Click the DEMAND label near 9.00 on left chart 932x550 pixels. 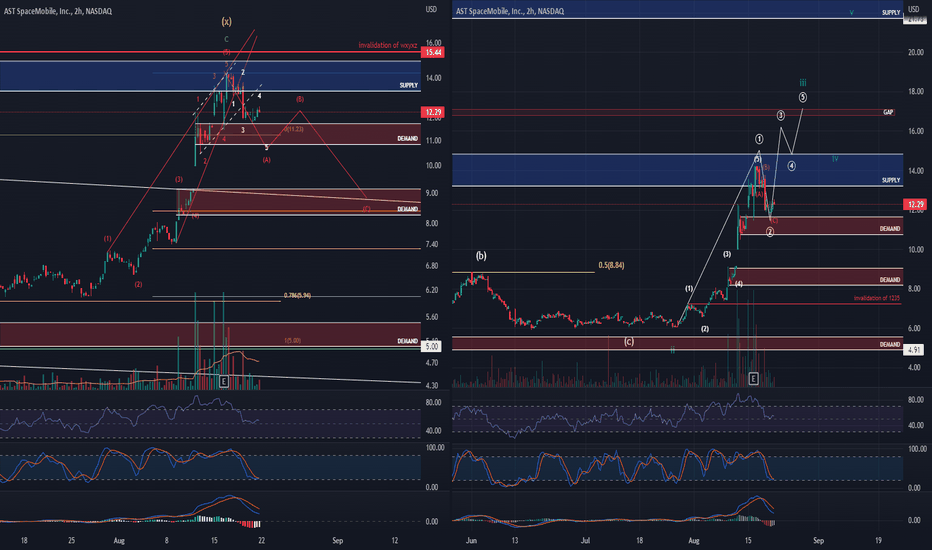407,209
